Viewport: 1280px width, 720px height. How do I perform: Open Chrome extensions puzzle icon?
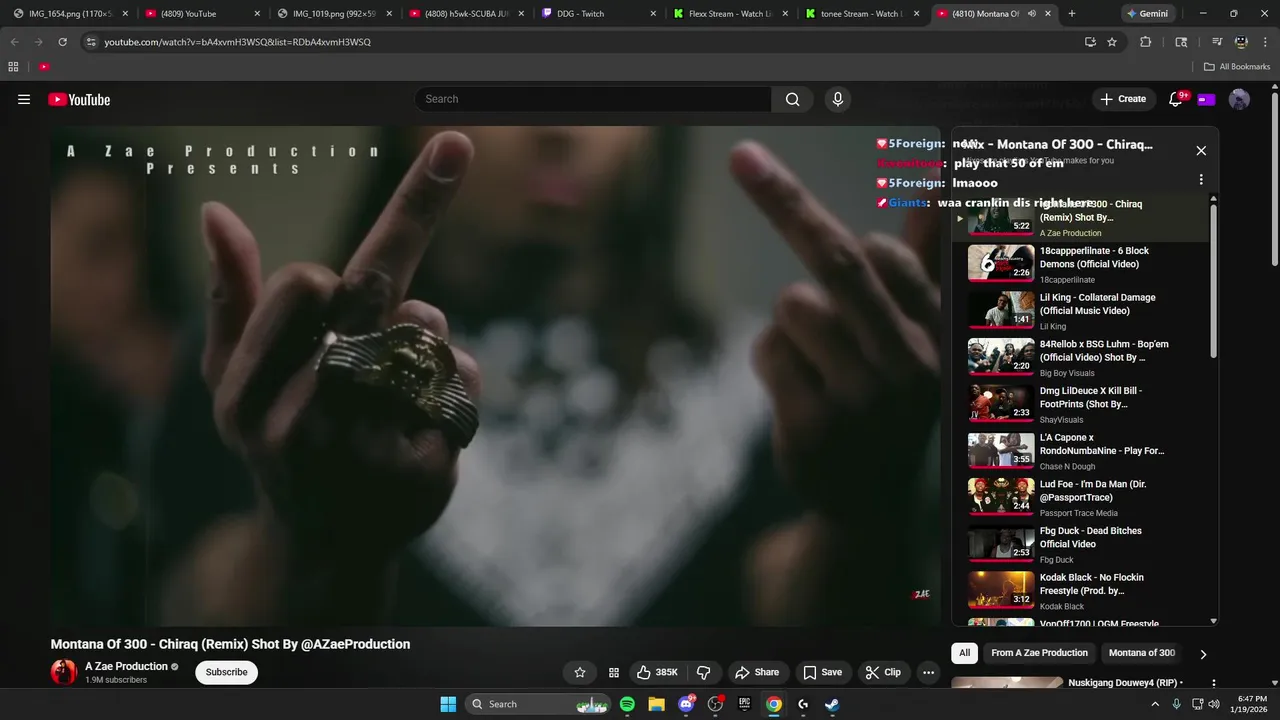tap(1146, 42)
